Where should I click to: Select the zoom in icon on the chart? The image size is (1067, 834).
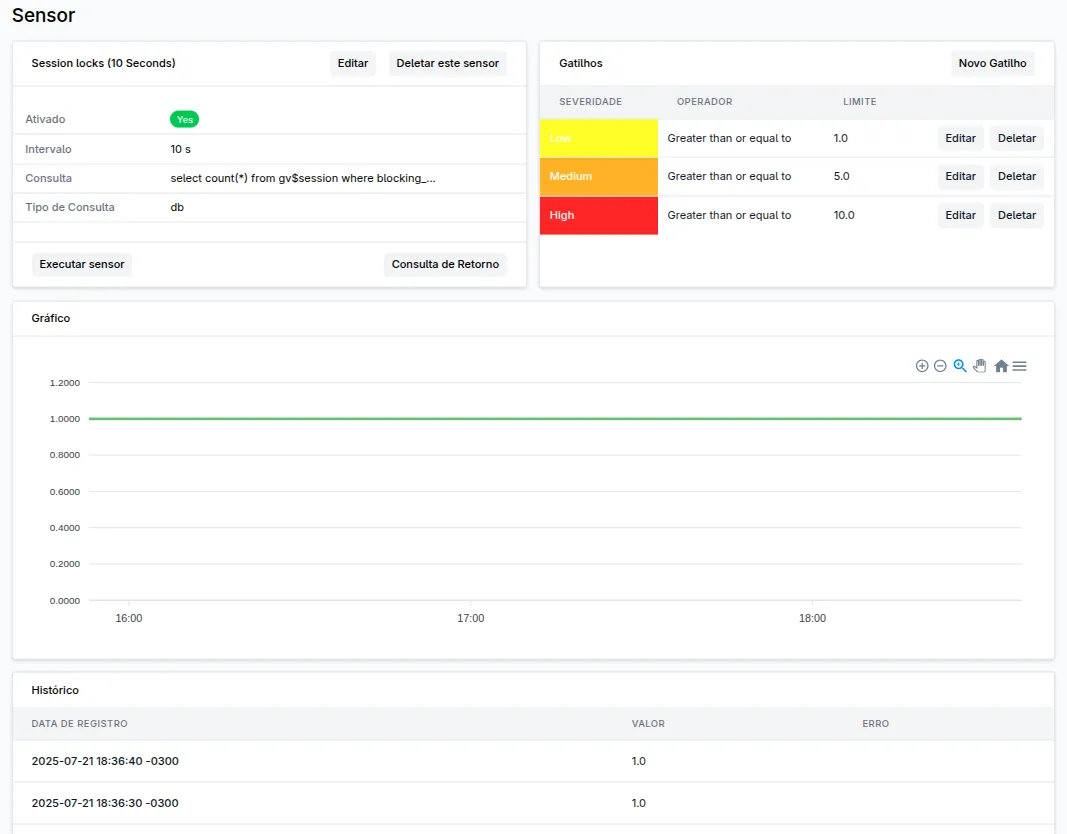click(x=922, y=366)
